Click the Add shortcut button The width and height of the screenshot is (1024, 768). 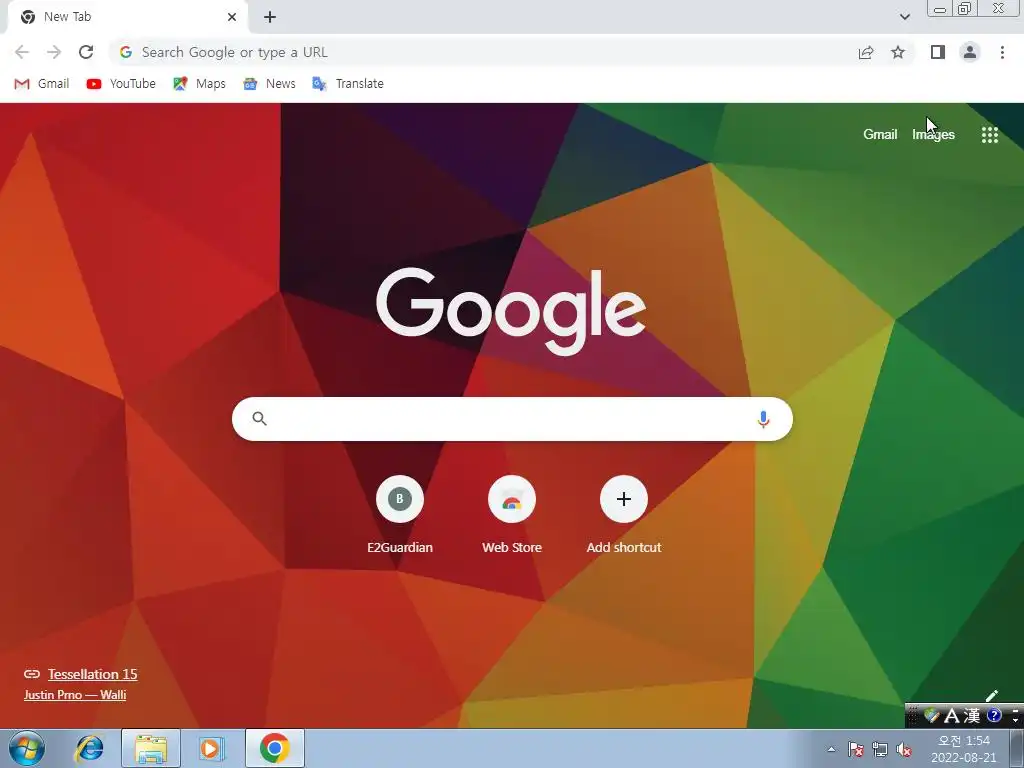click(x=624, y=515)
